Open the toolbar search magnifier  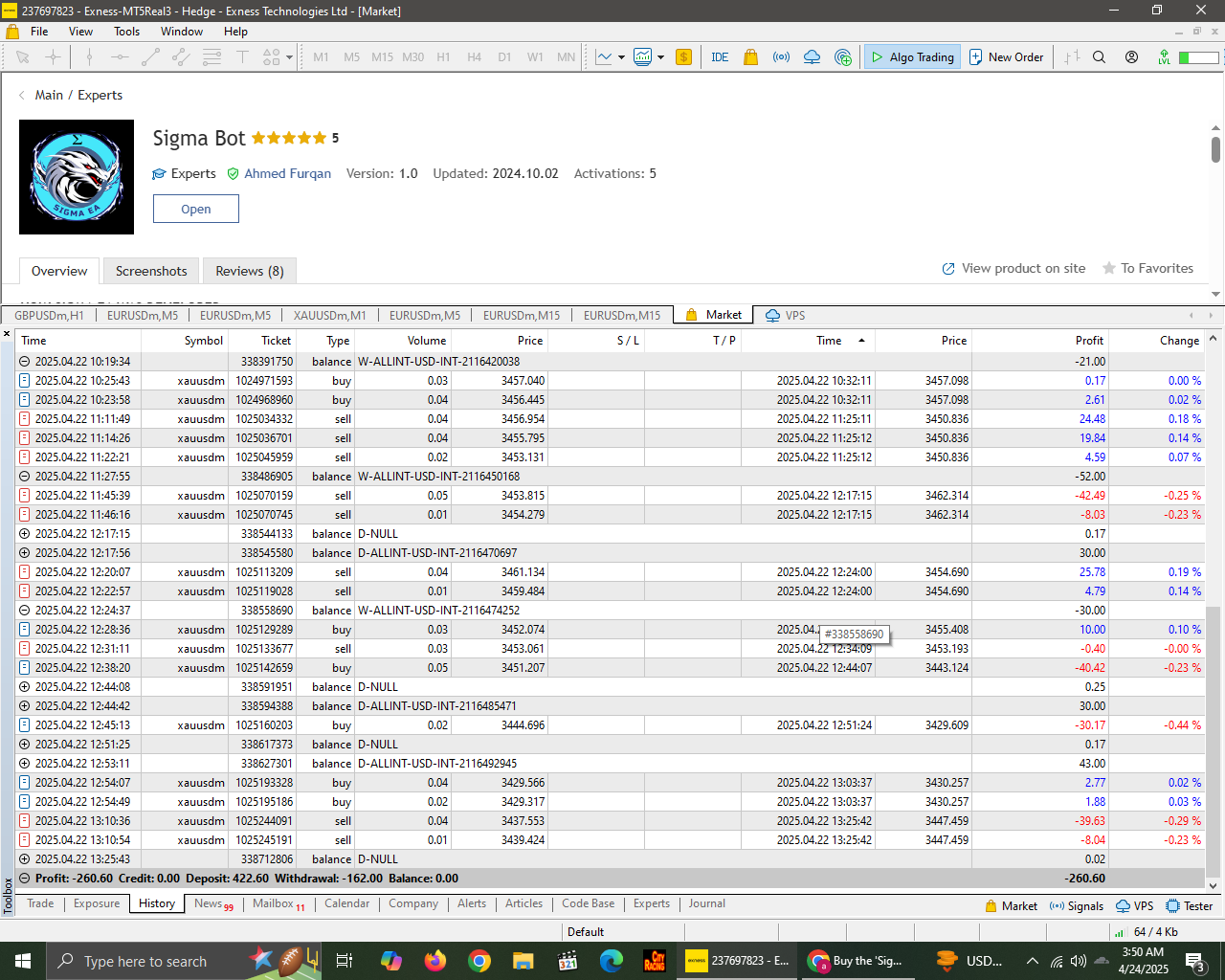(1100, 57)
